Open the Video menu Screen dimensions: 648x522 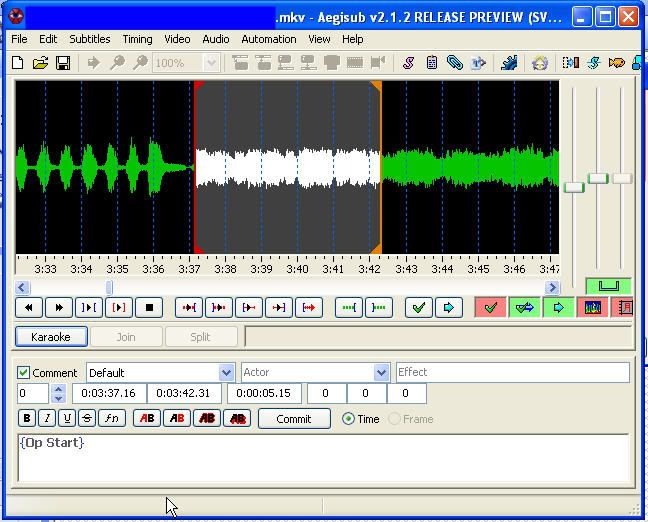click(x=177, y=39)
